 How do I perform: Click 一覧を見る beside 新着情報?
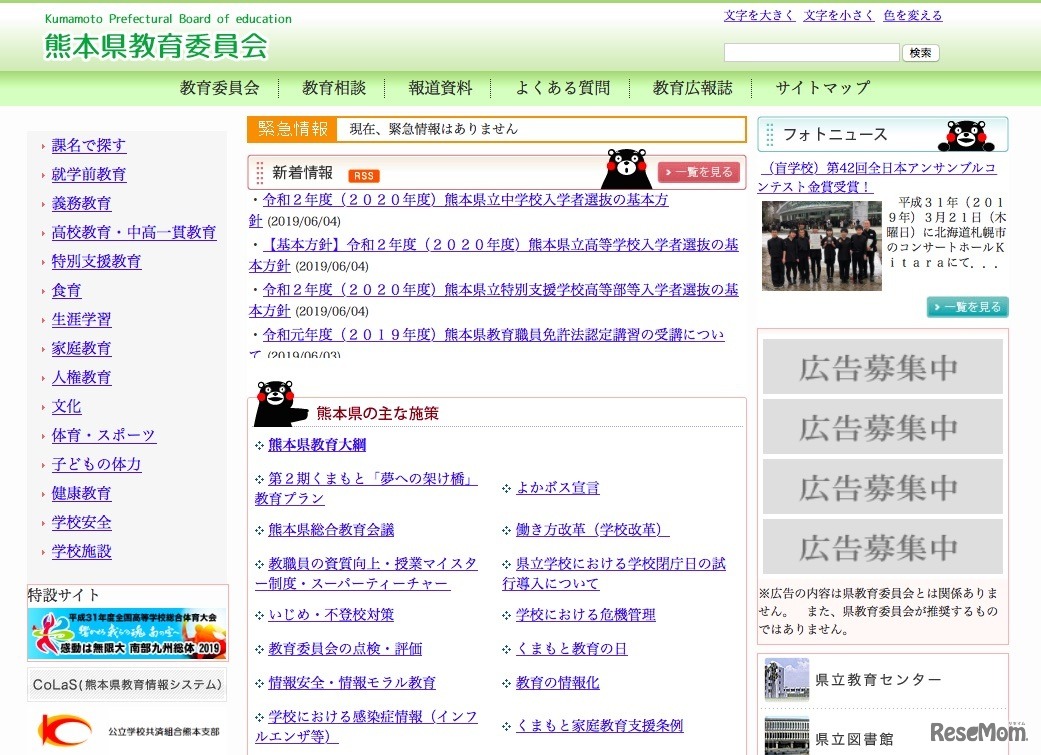click(x=699, y=172)
